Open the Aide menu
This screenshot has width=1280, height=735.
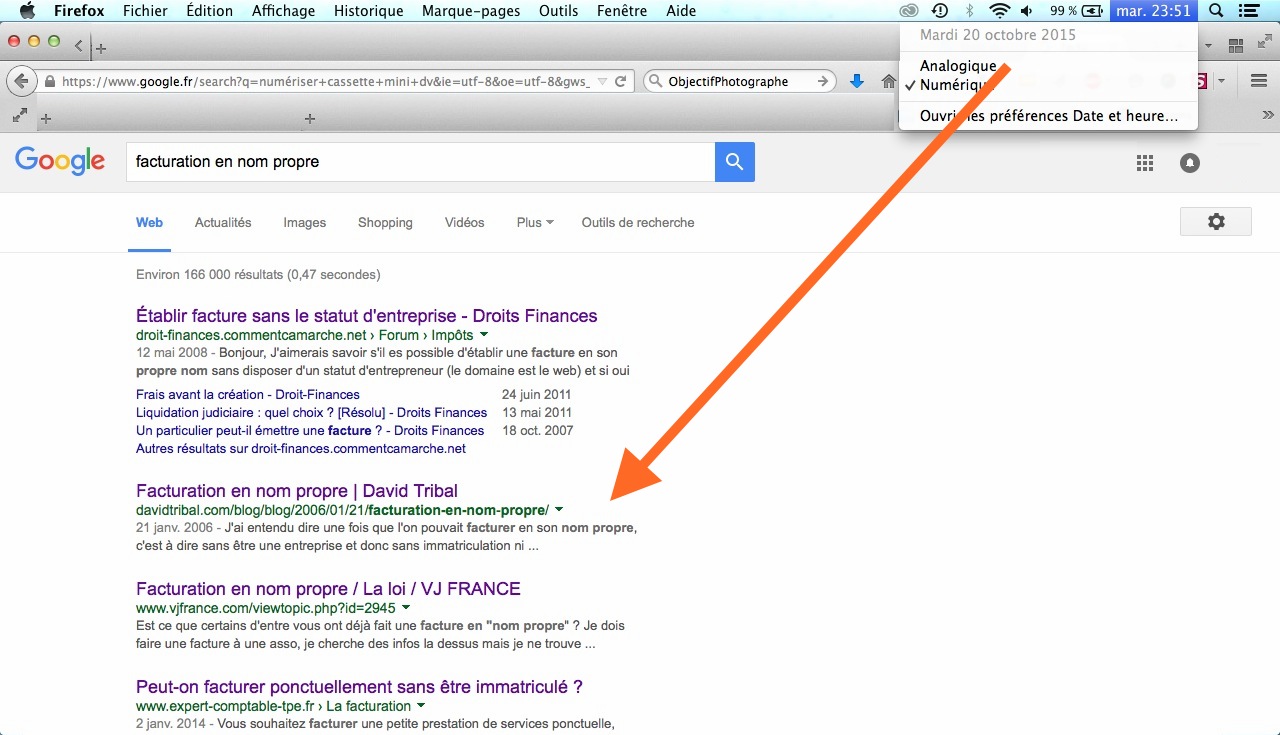pos(681,11)
